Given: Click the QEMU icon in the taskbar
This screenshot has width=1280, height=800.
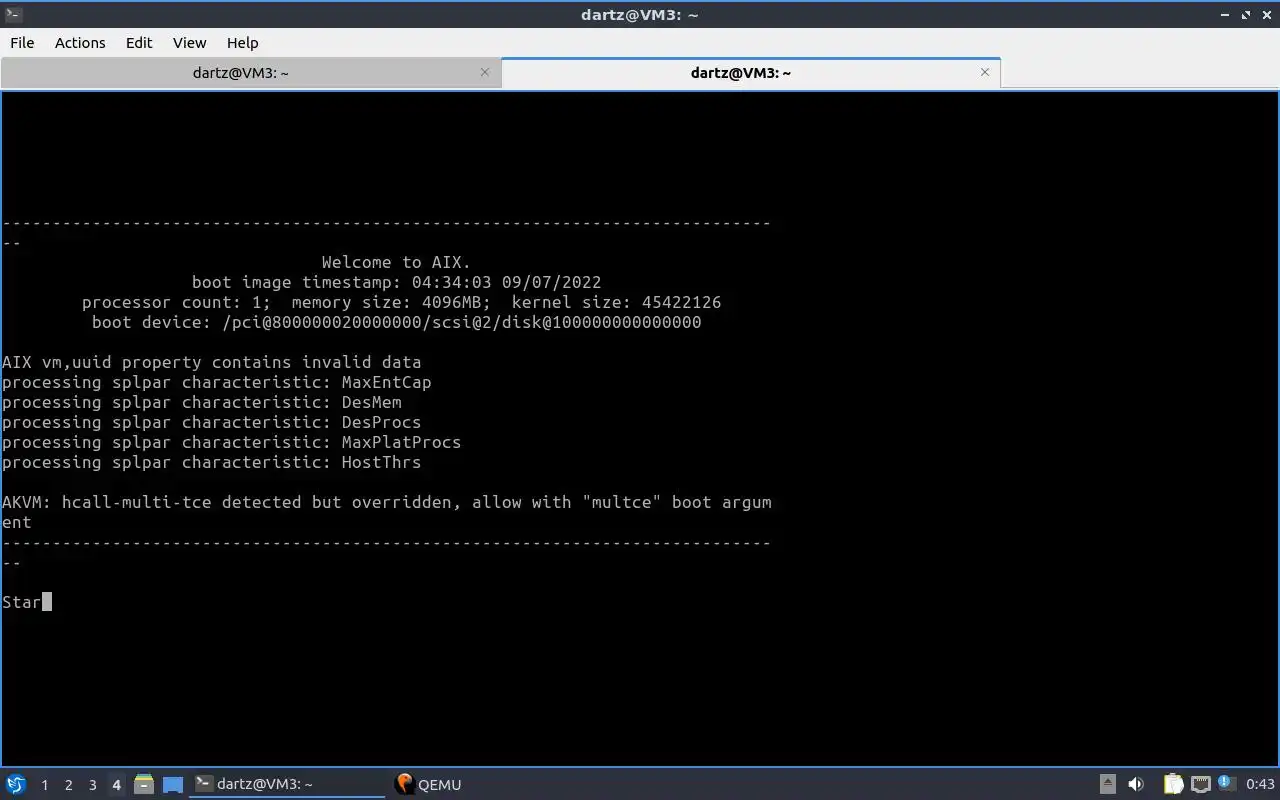Looking at the screenshot, I should coord(404,784).
